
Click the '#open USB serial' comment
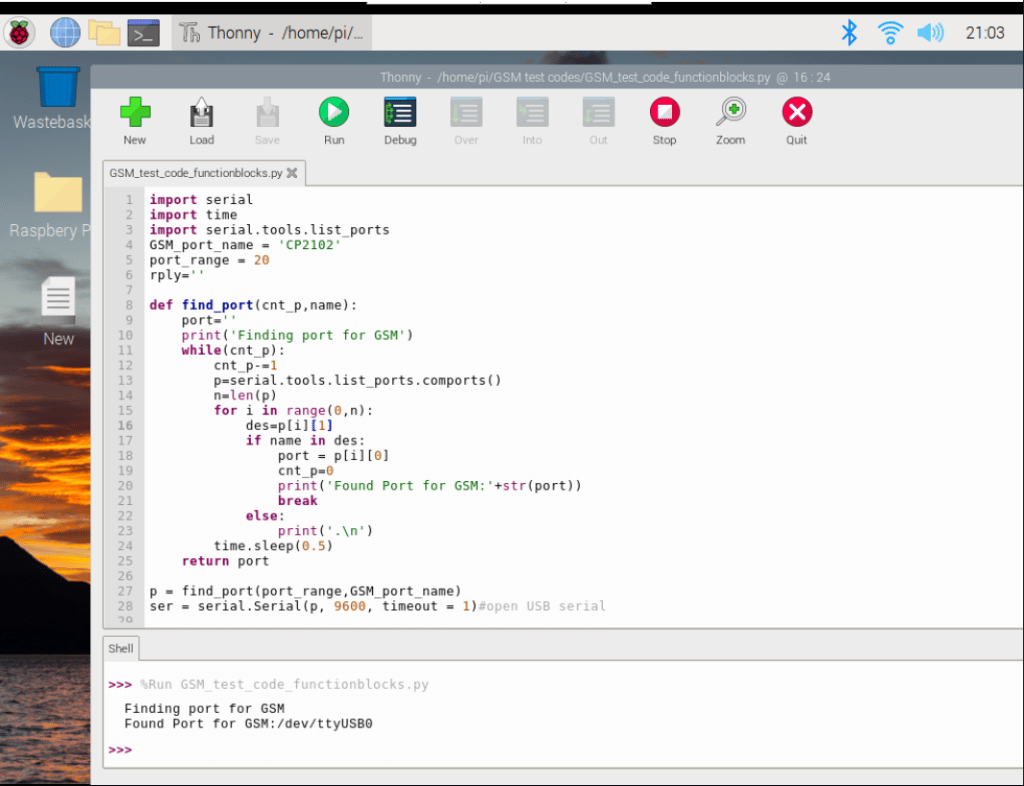click(542, 605)
